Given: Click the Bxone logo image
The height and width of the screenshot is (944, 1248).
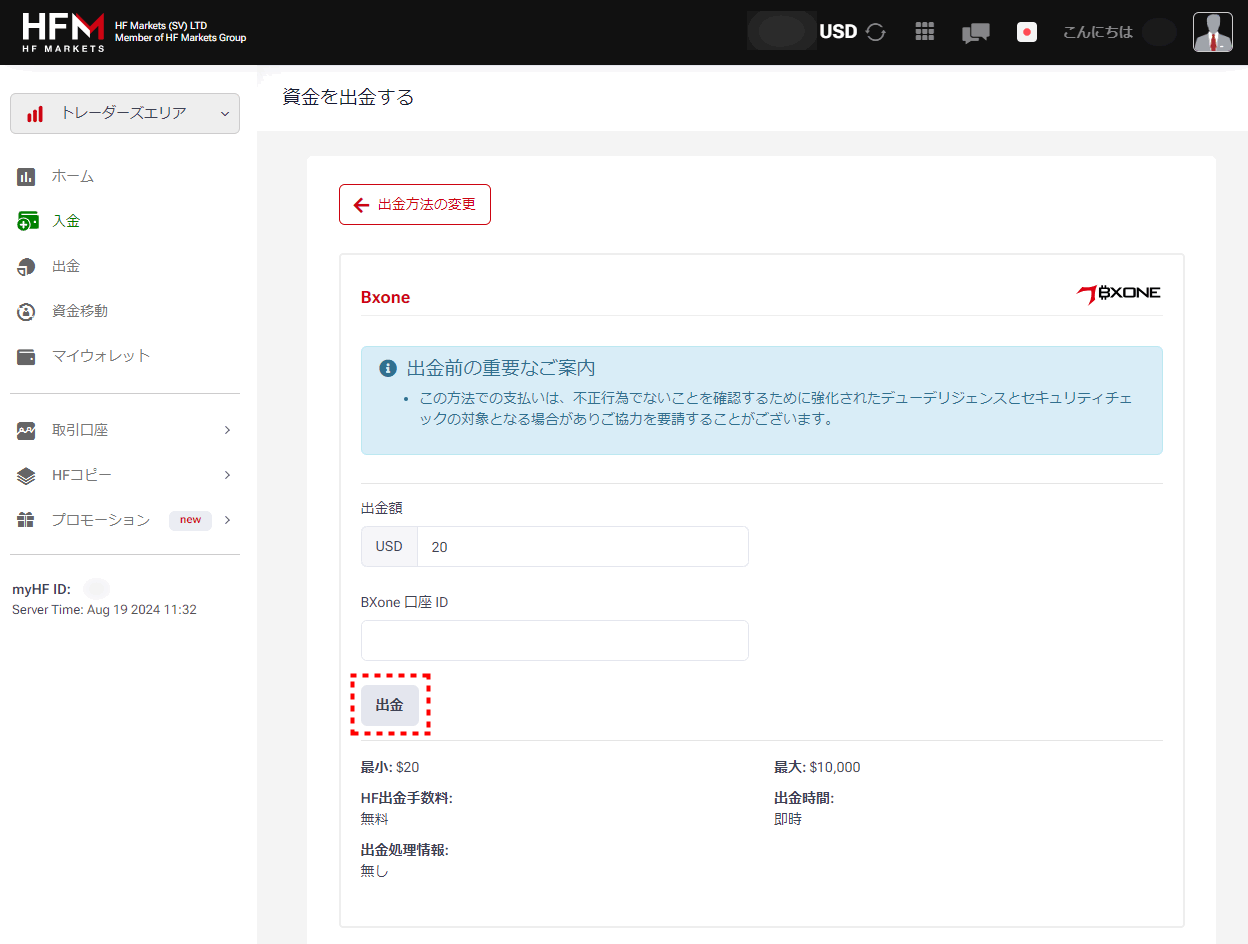Looking at the screenshot, I should click(x=1118, y=293).
